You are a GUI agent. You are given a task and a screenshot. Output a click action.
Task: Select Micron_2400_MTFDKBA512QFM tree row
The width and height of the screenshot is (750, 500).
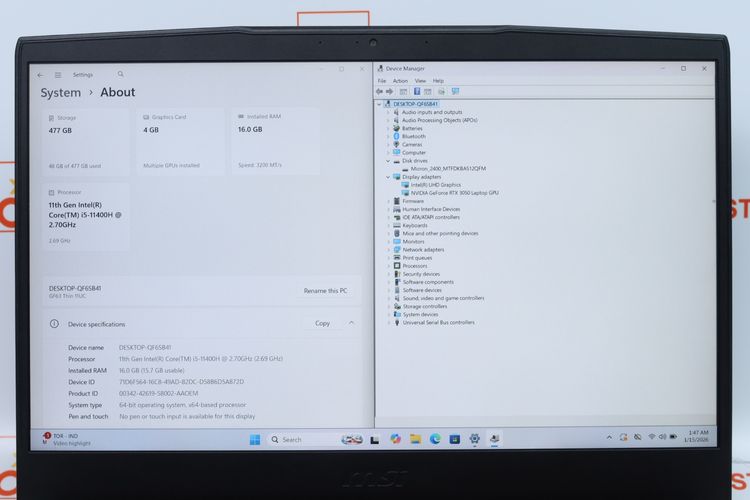(448, 169)
